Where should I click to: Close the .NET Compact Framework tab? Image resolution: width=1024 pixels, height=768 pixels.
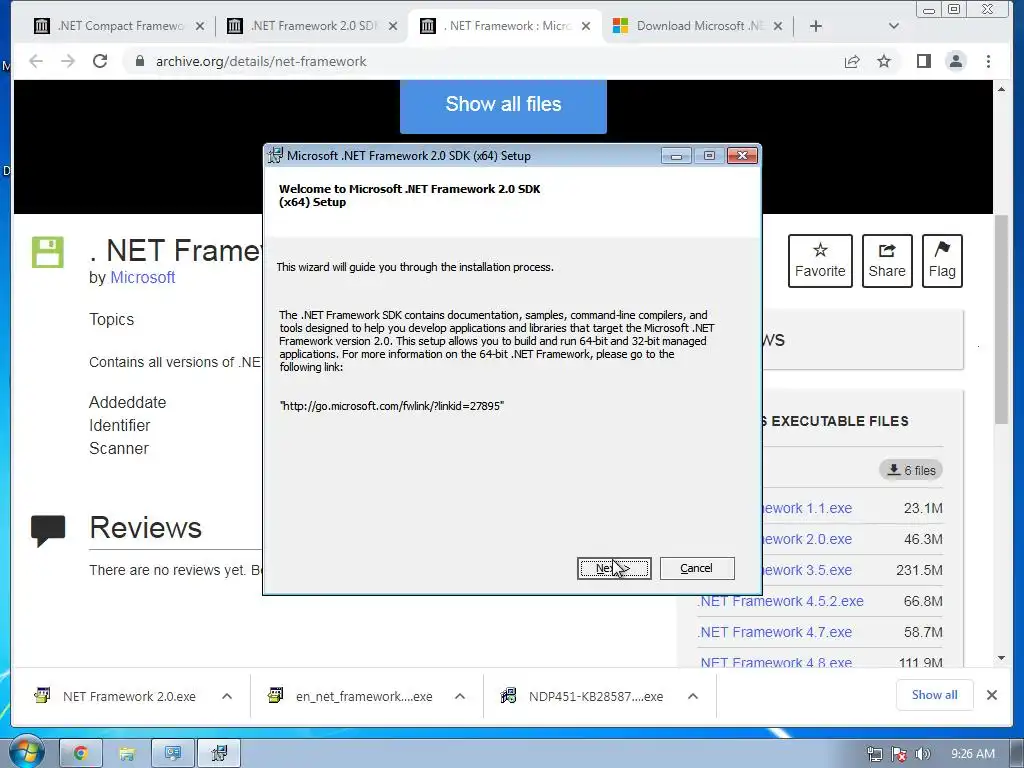pyautogui.click(x=200, y=26)
